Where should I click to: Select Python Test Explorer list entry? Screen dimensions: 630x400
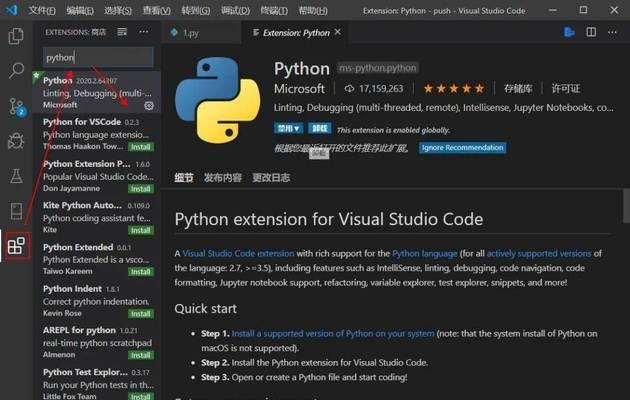[96, 383]
